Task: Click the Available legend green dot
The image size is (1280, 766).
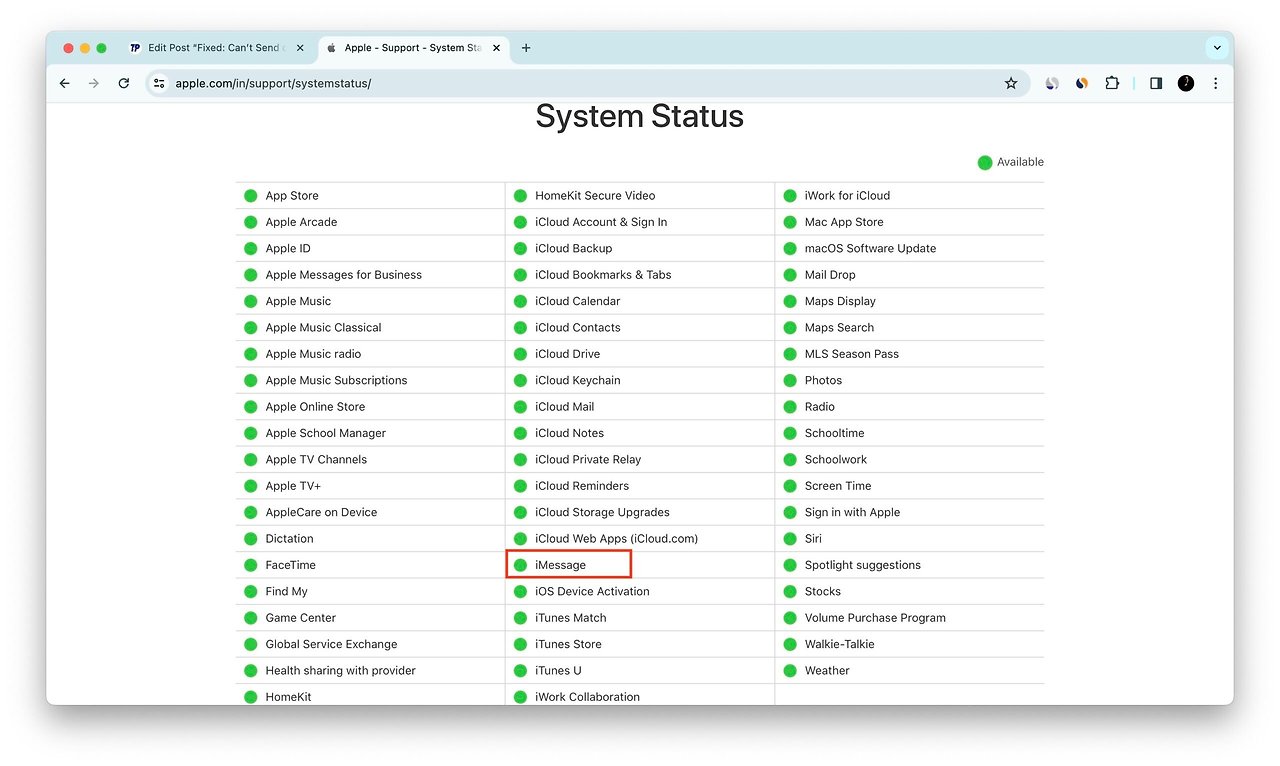Action: click(x=985, y=162)
